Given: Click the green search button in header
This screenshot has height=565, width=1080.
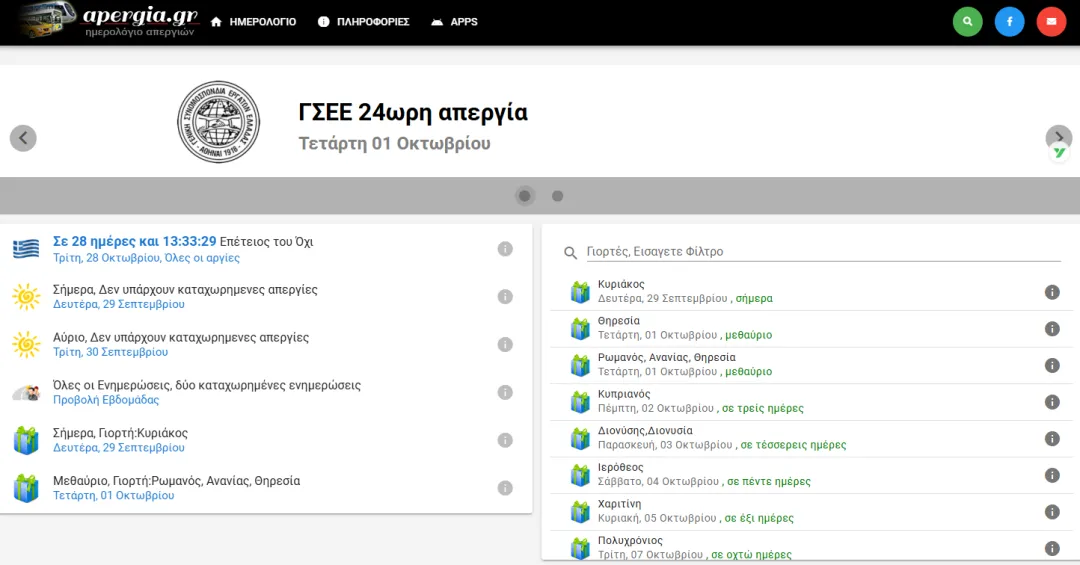Looking at the screenshot, I should point(967,21).
